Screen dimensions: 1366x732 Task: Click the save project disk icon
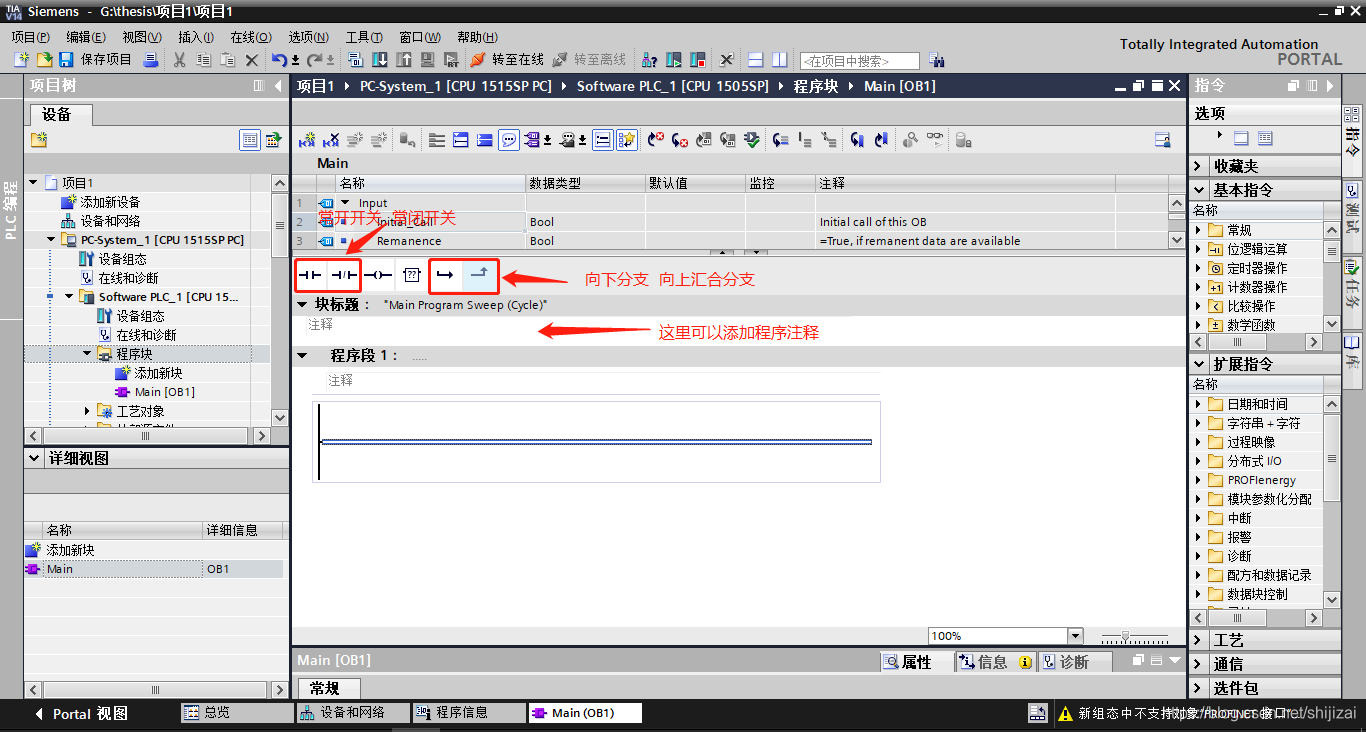[66, 60]
